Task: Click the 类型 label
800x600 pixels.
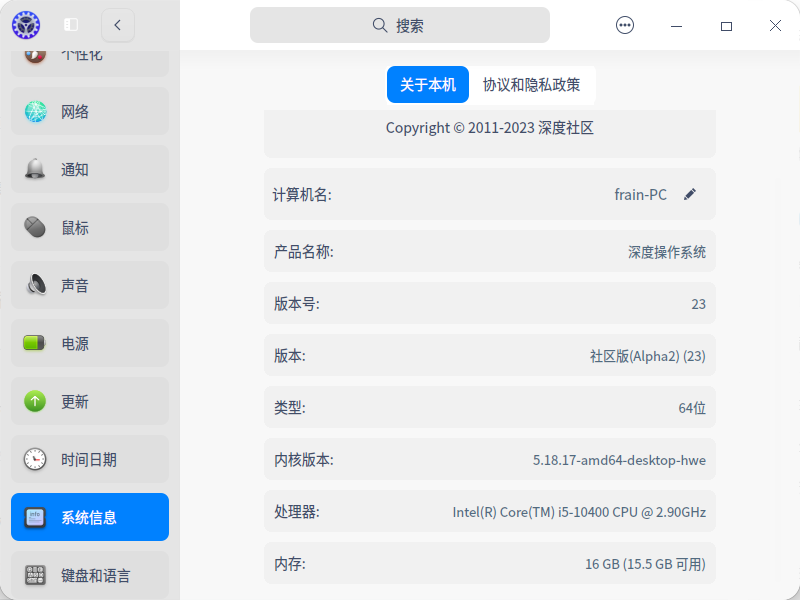Action: pos(290,408)
